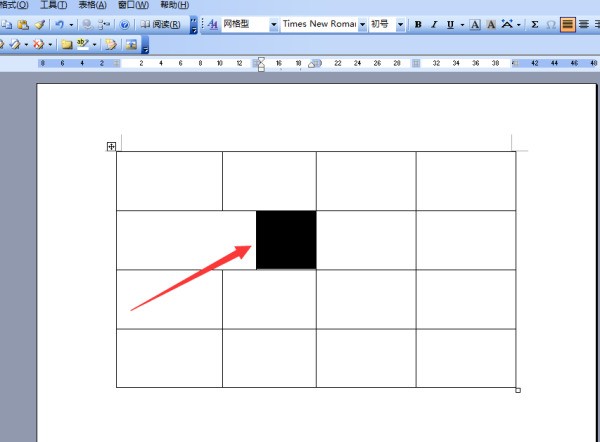Click the Accept Change checkmark icon
Image resolution: width=600 pixels, height=442 pixels.
[x=15, y=44]
